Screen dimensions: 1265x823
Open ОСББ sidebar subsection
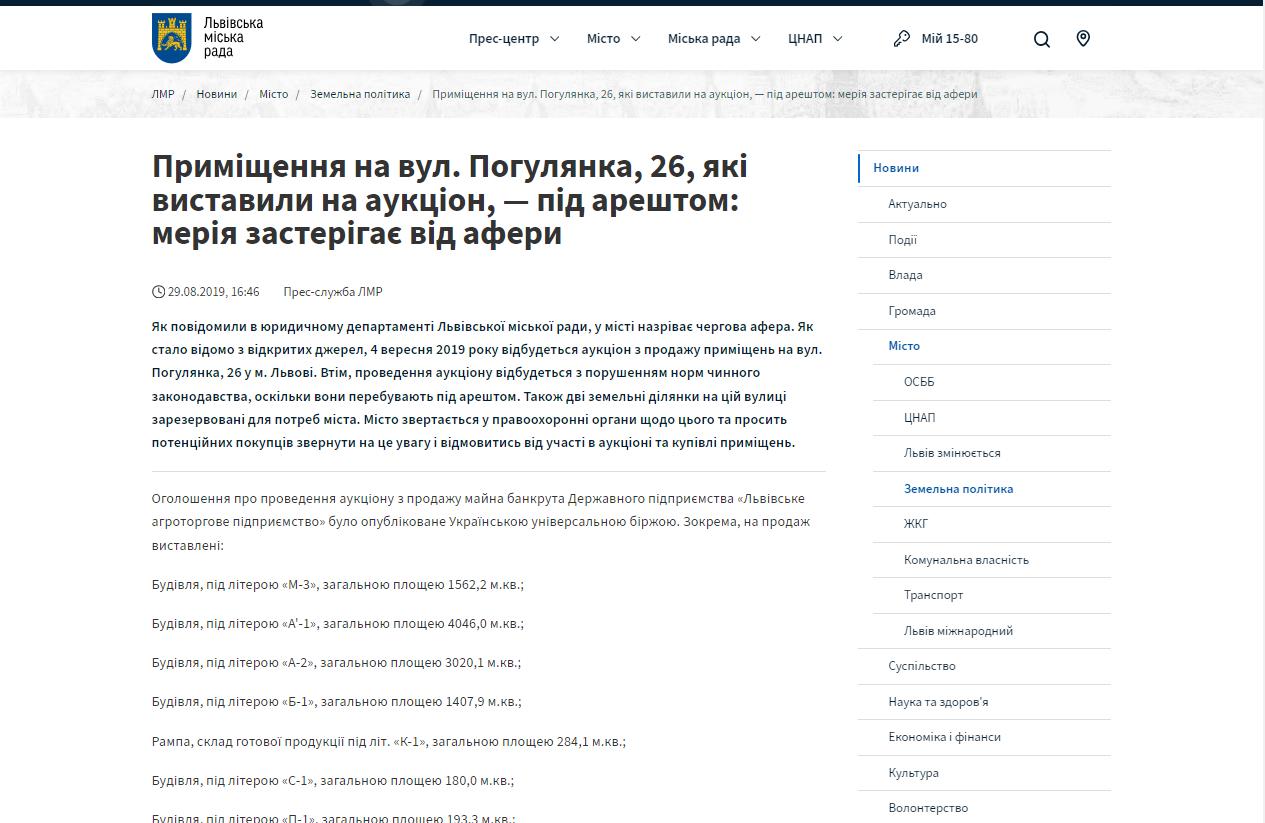tap(919, 382)
